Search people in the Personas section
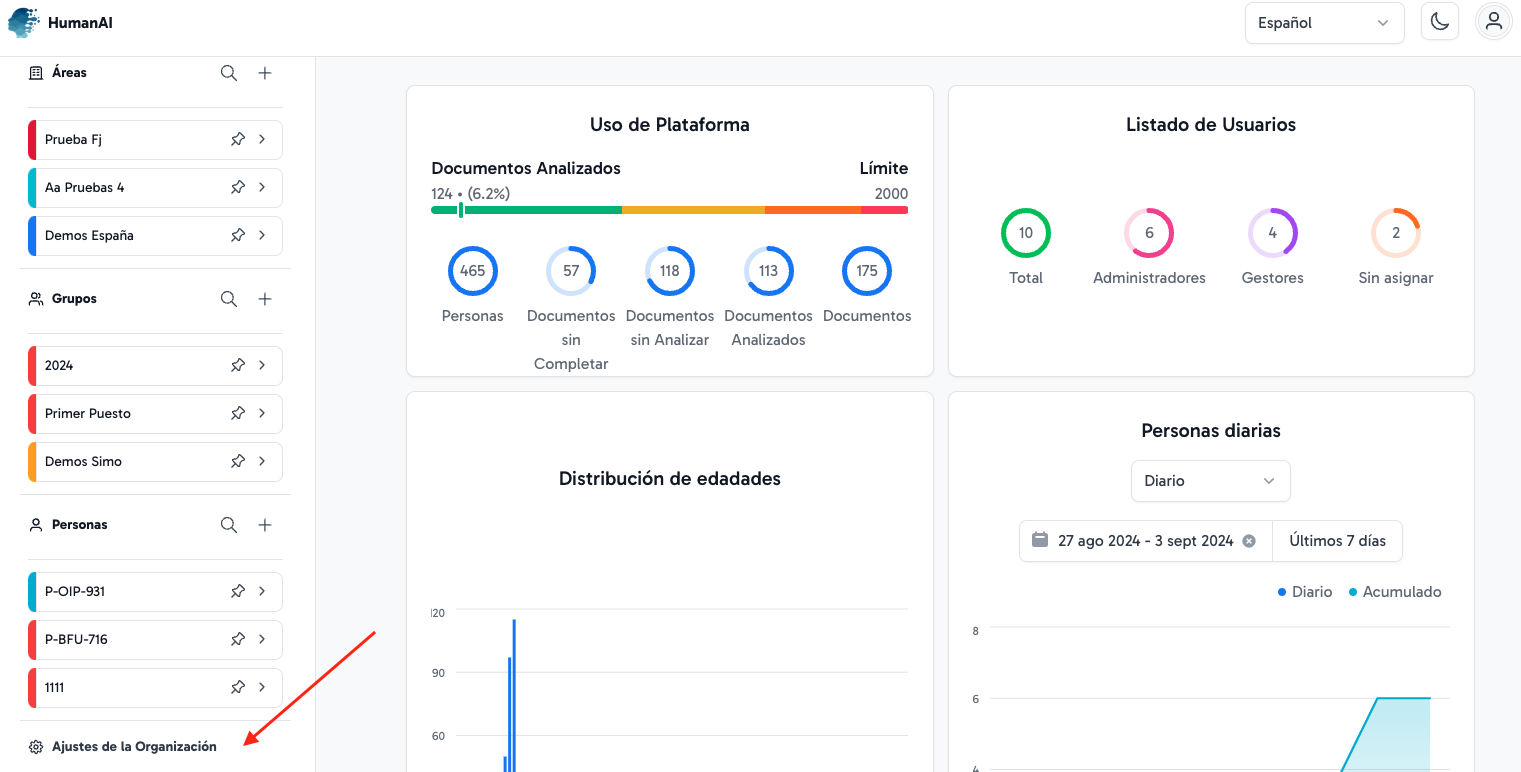 click(229, 525)
